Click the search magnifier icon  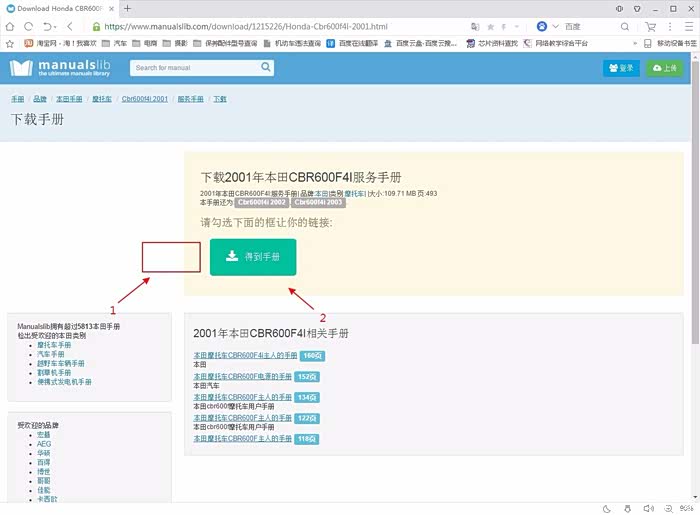(266, 68)
